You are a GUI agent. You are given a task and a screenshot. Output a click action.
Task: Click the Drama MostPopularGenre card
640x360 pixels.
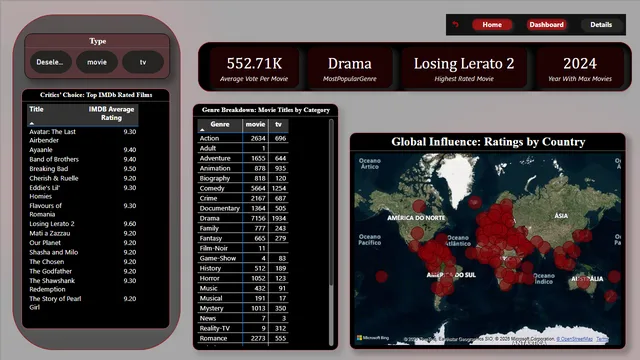[x=350, y=68]
